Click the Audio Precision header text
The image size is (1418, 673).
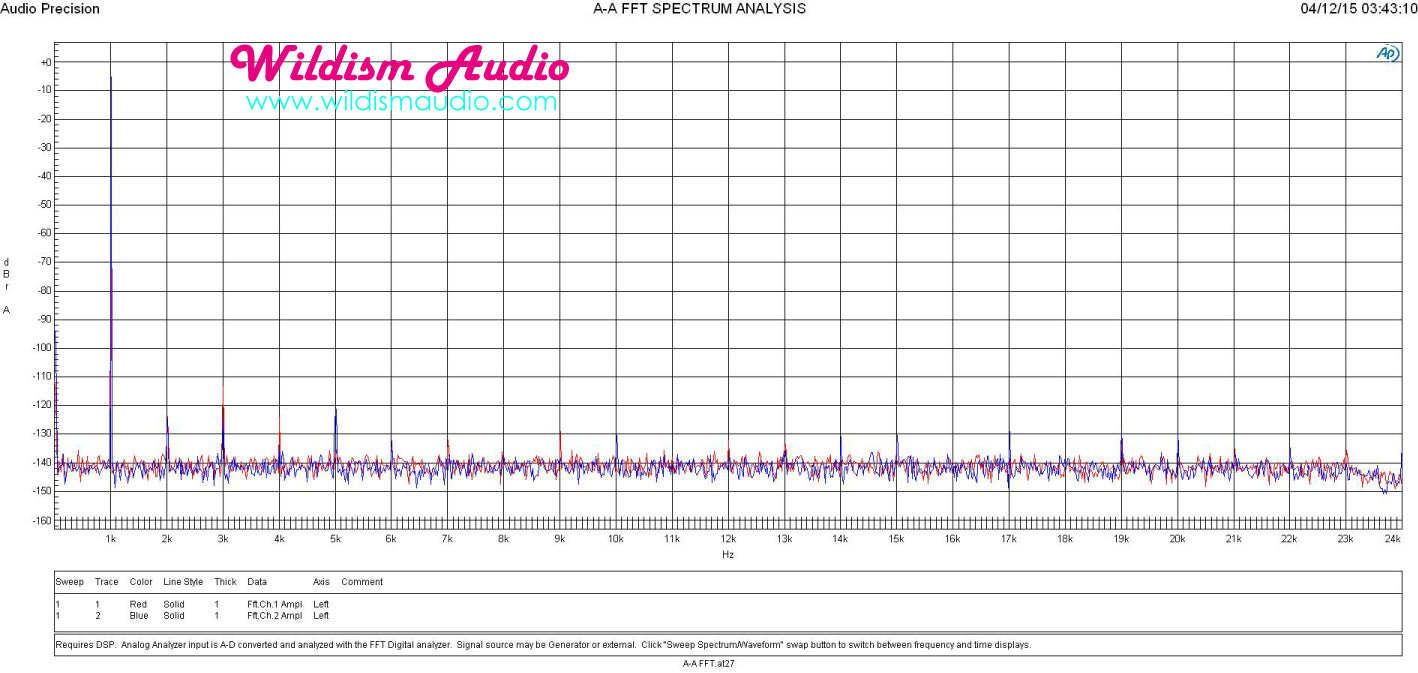pyautogui.click(x=50, y=9)
